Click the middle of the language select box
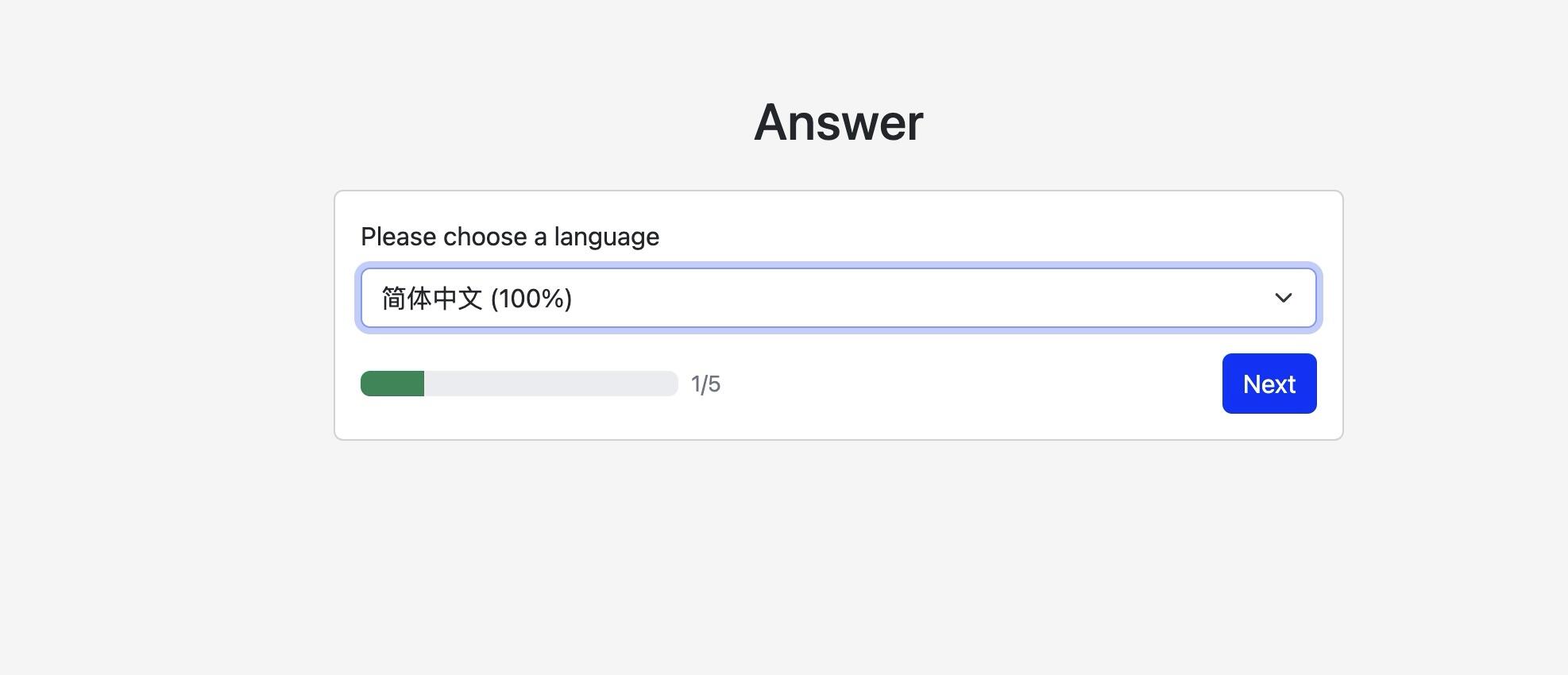 pos(838,298)
